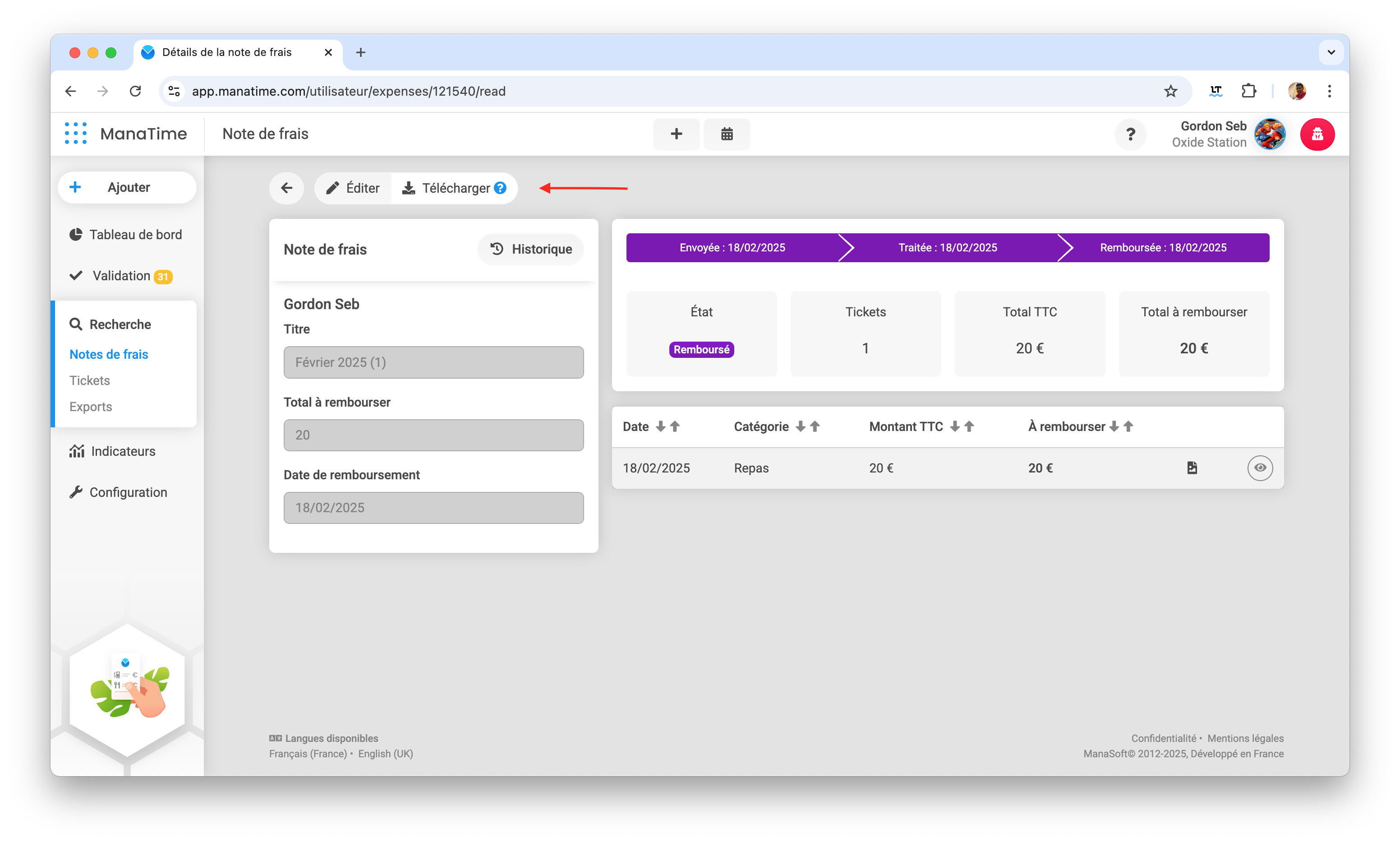Viewport: 1400px width, 843px height.
Task: Click the plus quick-add button in header
Action: (676, 134)
